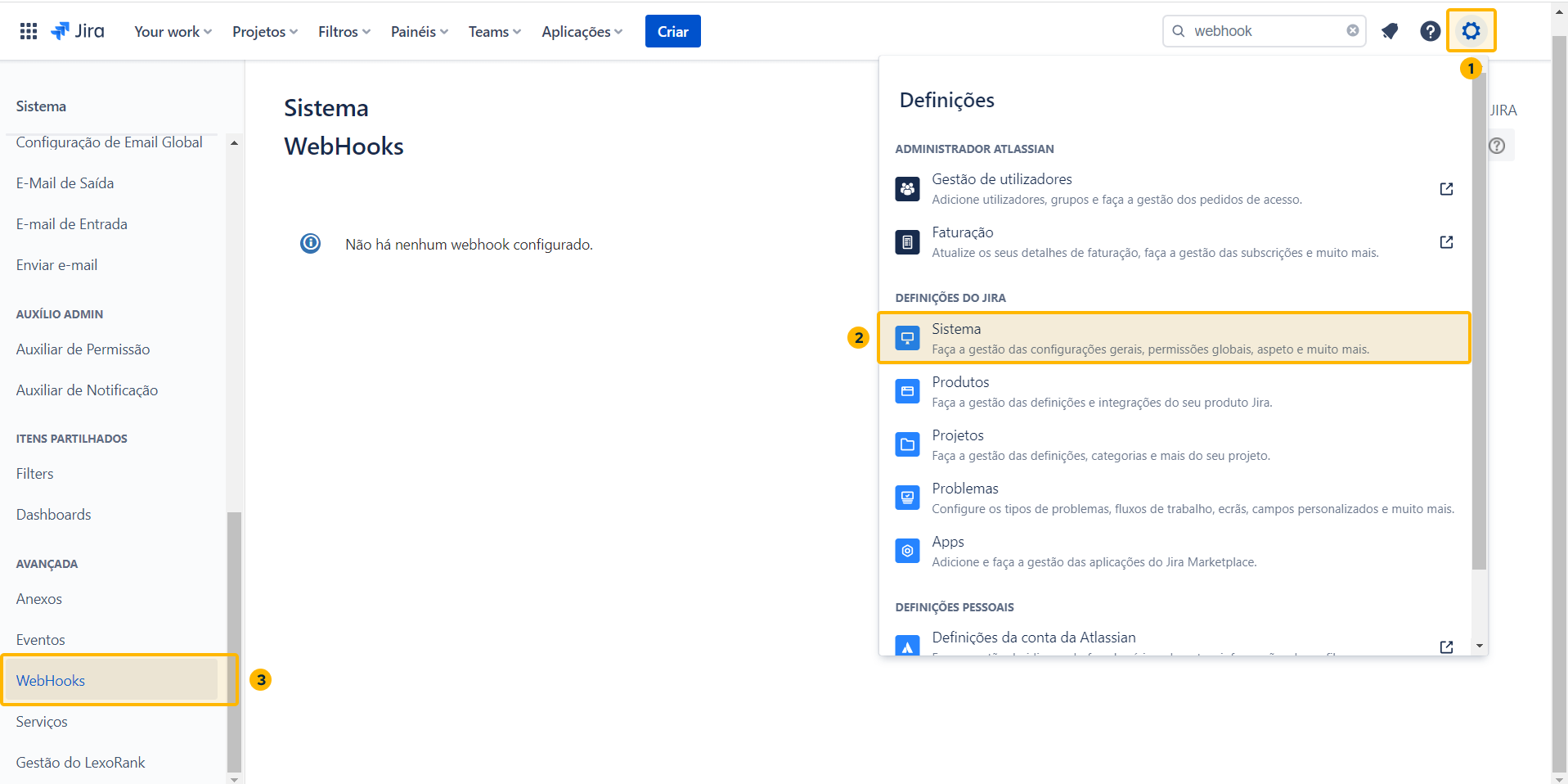
Task: Open Atlassian account external link icon
Action: pos(1446,647)
